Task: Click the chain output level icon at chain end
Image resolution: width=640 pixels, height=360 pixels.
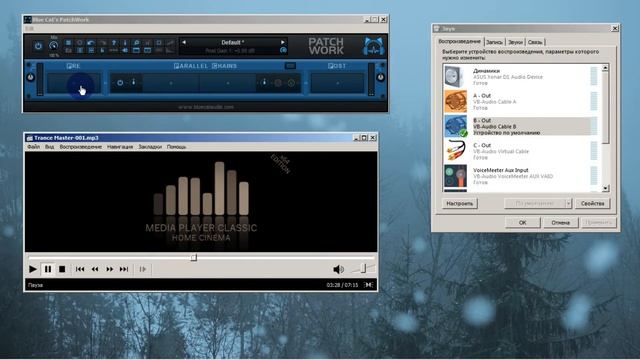Action: [264, 82]
